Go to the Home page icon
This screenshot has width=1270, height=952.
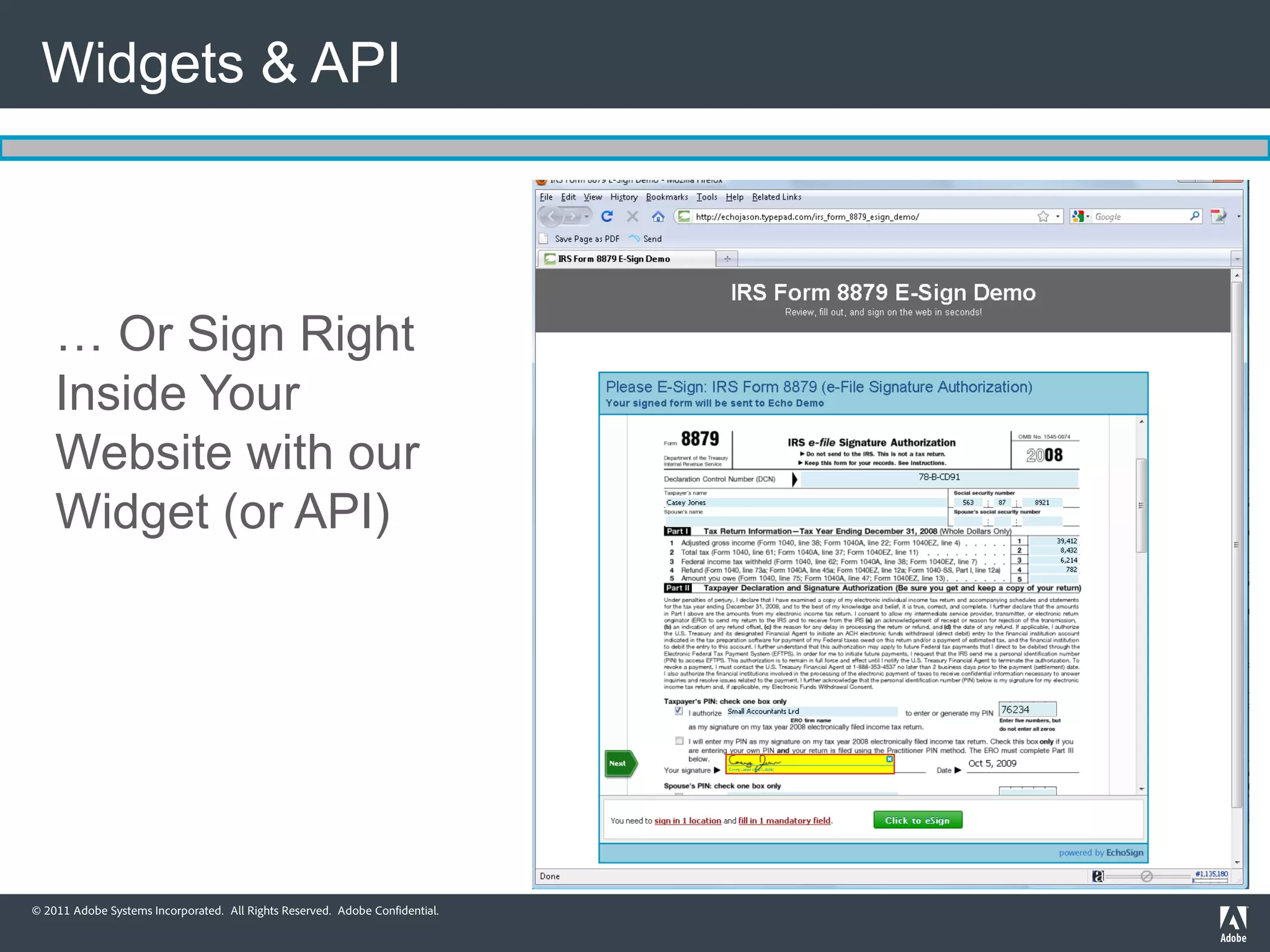658,216
